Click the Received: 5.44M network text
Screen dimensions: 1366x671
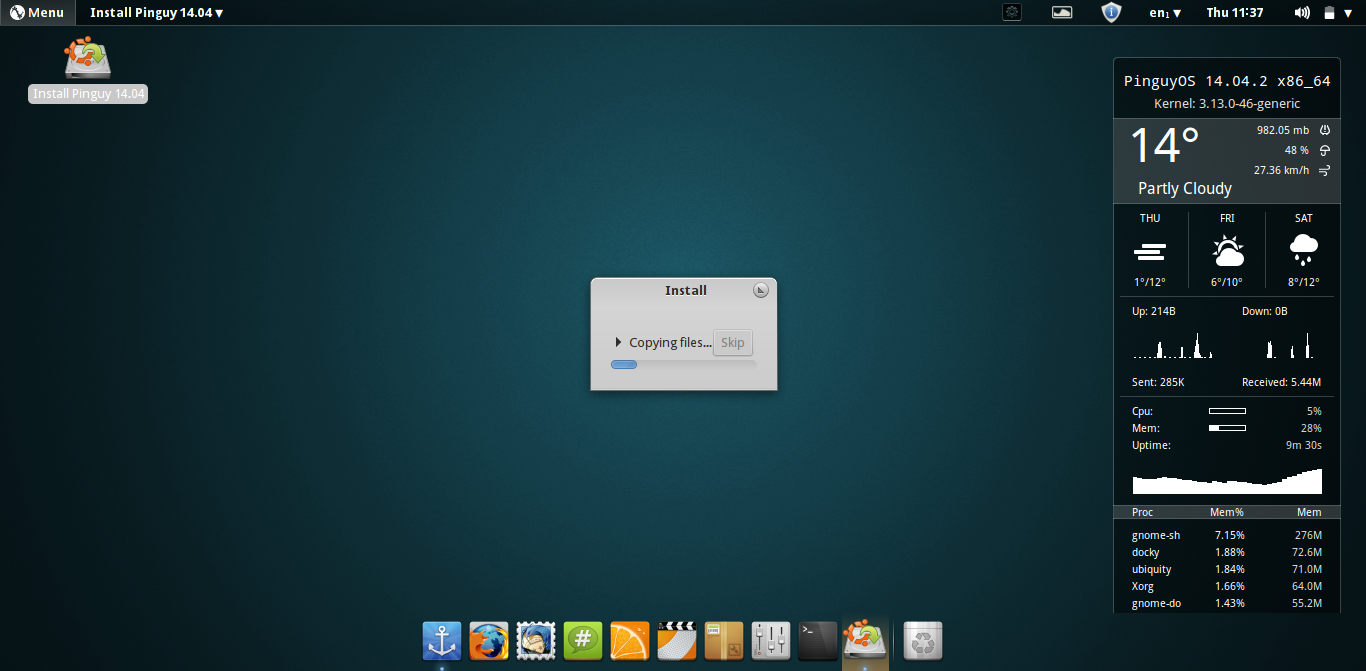tap(1281, 382)
